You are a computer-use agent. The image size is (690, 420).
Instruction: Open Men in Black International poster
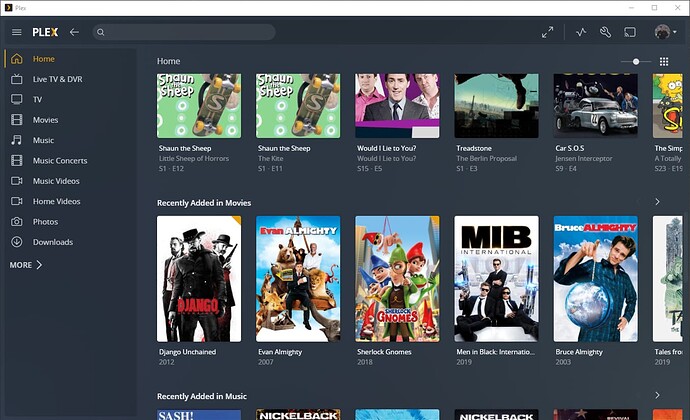(496, 279)
